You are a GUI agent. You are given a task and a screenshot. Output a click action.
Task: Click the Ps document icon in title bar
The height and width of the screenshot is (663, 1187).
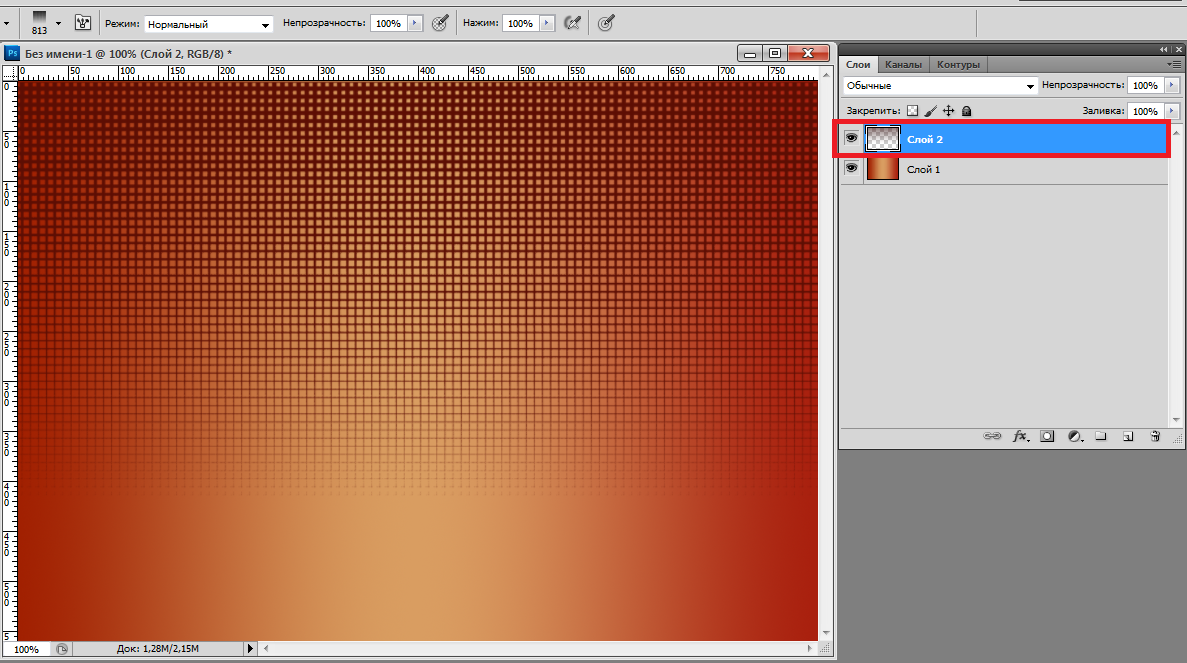[12, 53]
